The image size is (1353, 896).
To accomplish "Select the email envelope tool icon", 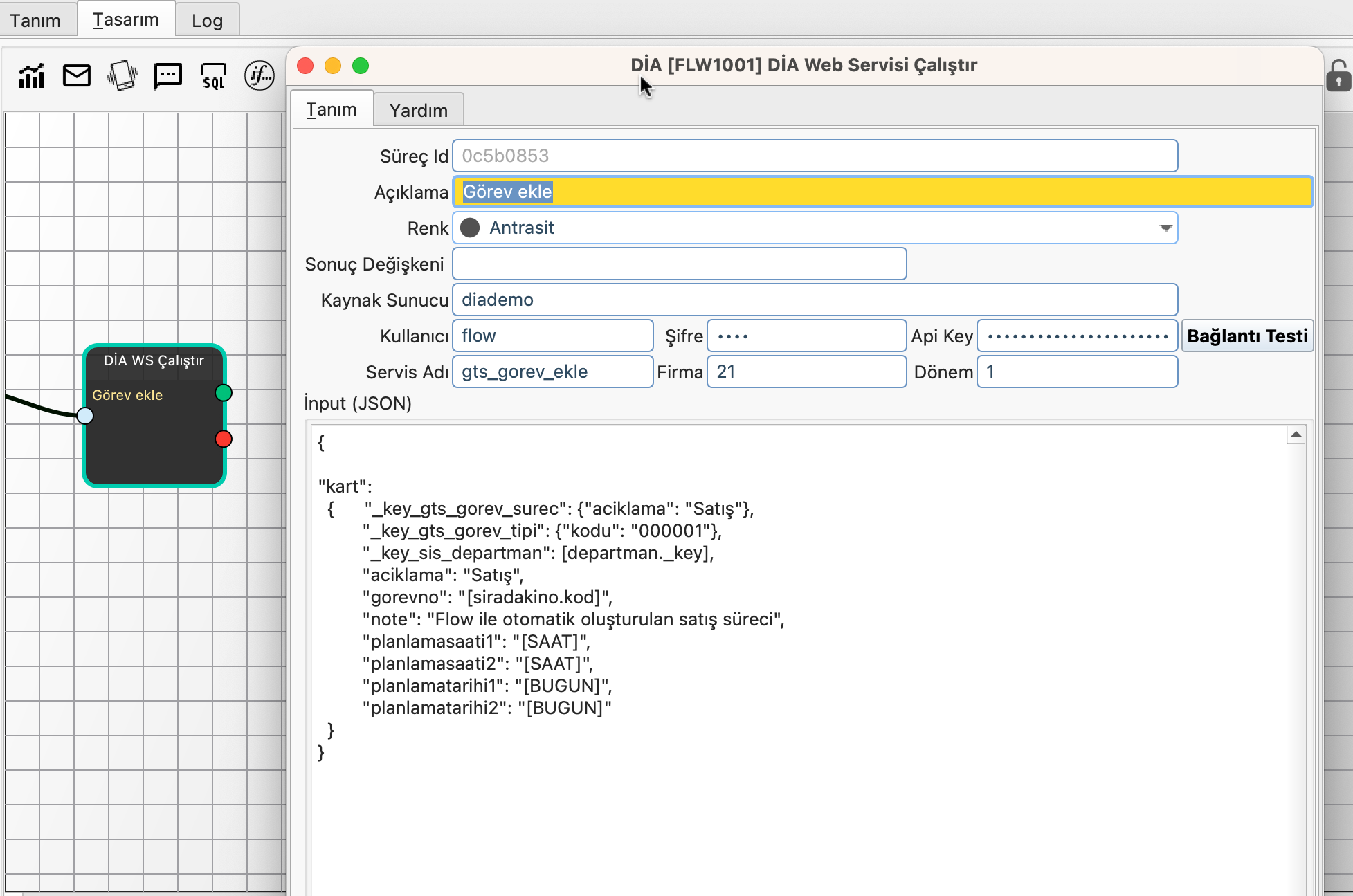I will [77, 75].
